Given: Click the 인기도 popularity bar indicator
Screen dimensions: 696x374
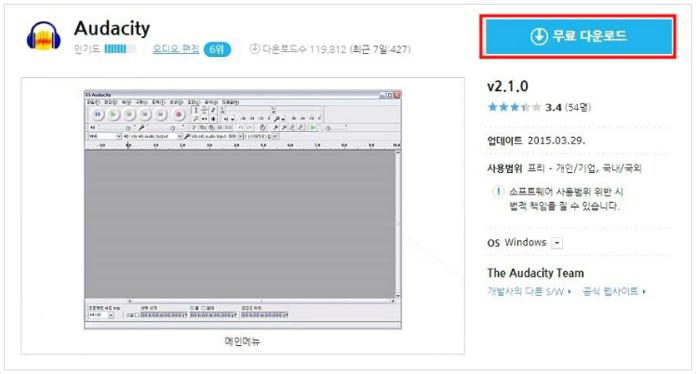Looking at the screenshot, I should tap(119, 49).
